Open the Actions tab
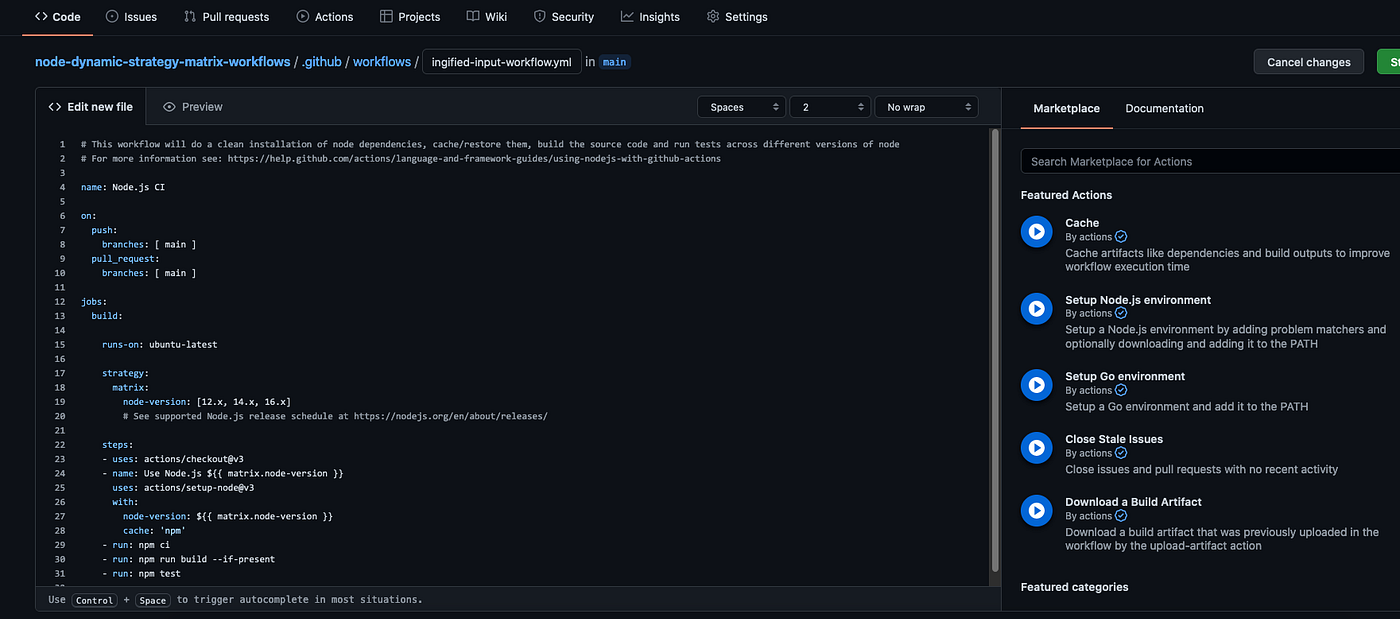This screenshot has height=619, width=1400. click(325, 17)
